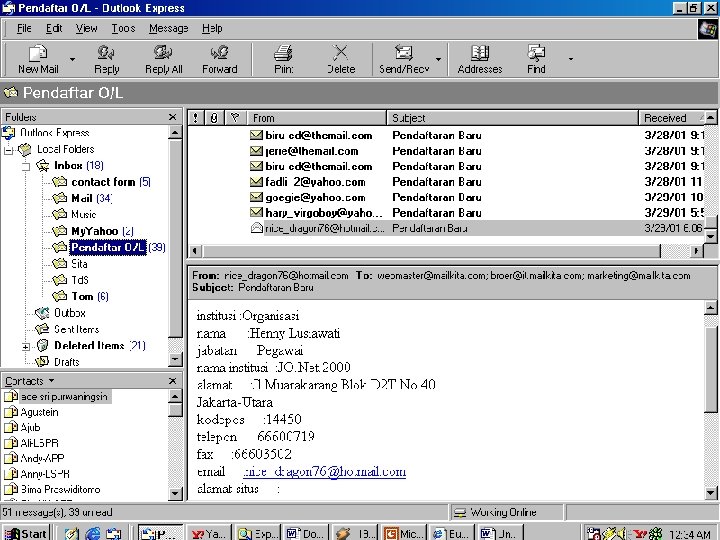Open the Contacts dropdown menu
The height and width of the screenshot is (540, 720).
51,381
